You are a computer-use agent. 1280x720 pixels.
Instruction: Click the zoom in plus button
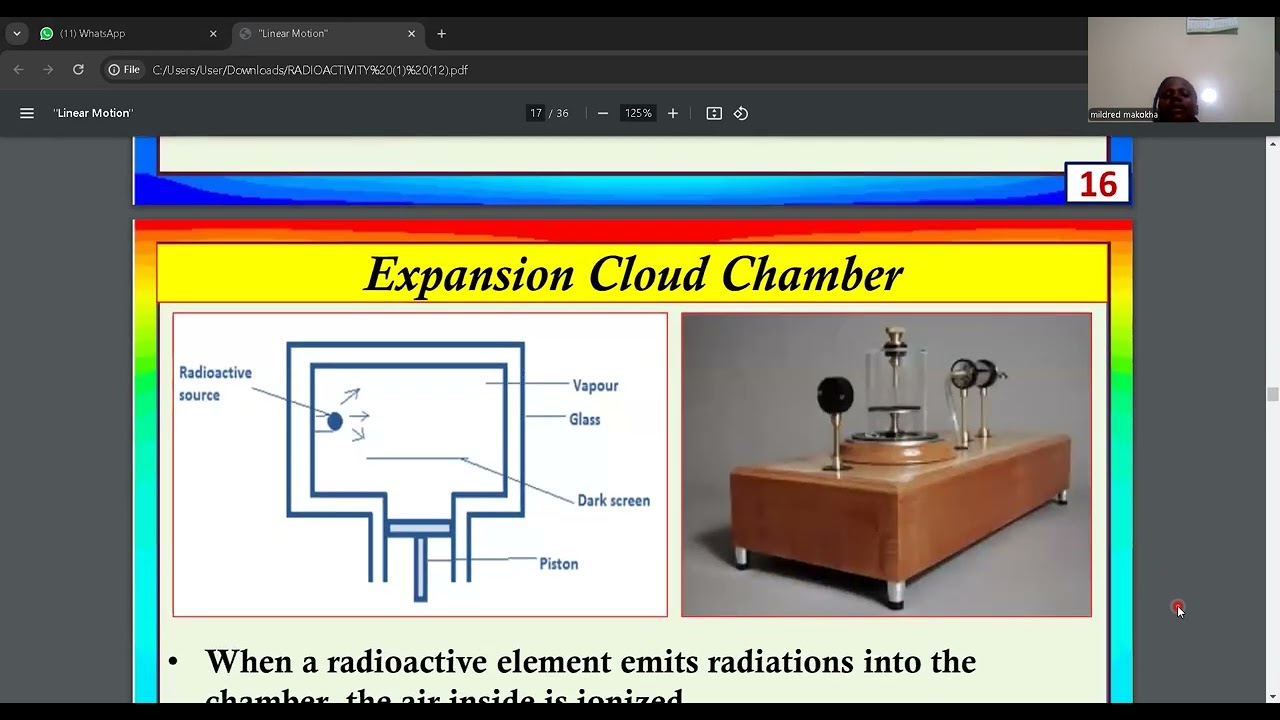673,113
